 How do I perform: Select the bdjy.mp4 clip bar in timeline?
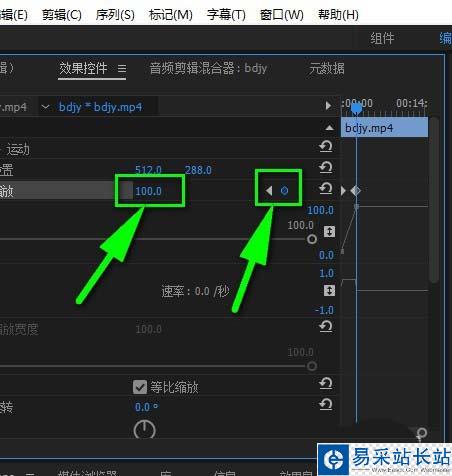[384, 127]
